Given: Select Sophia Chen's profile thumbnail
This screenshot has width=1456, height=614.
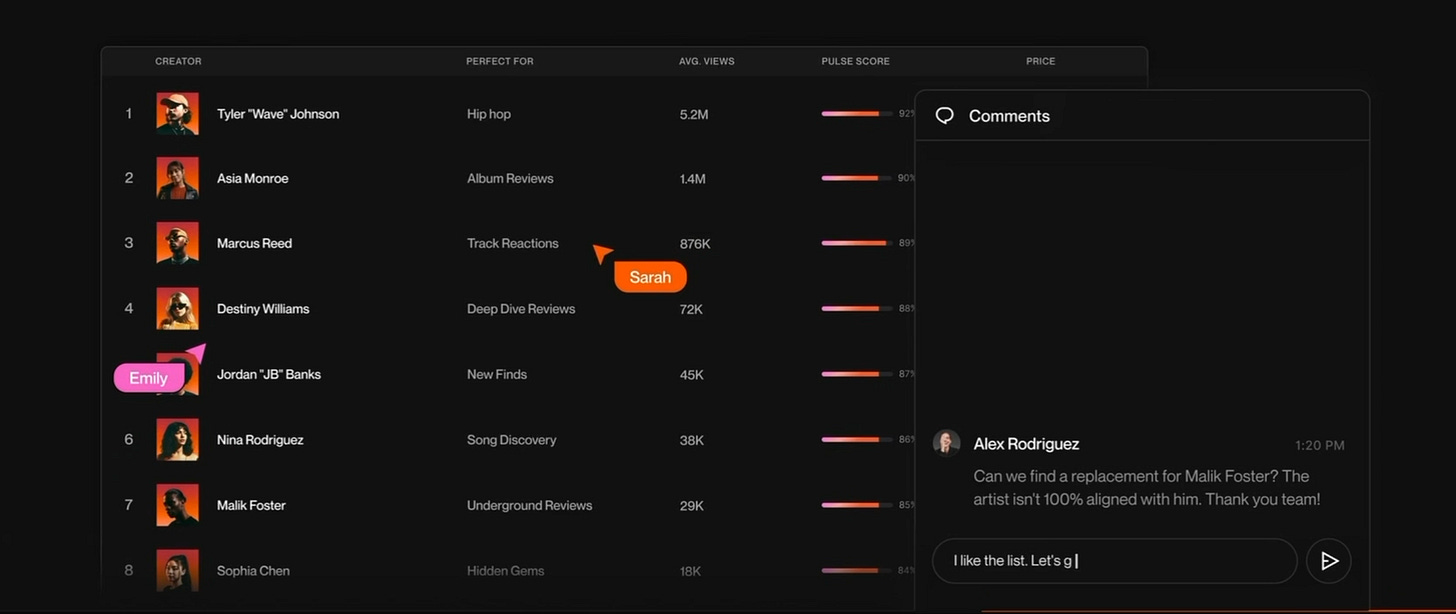Looking at the screenshot, I should coord(177,571).
